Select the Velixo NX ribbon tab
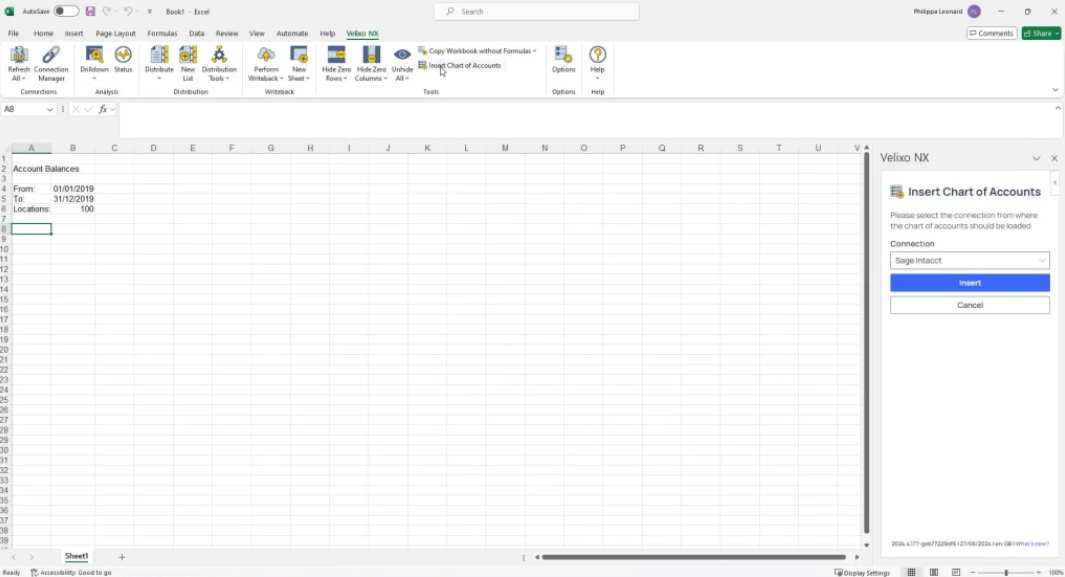Image resolution: width=1065 pixels, height=577 pixels. [363, 33]
